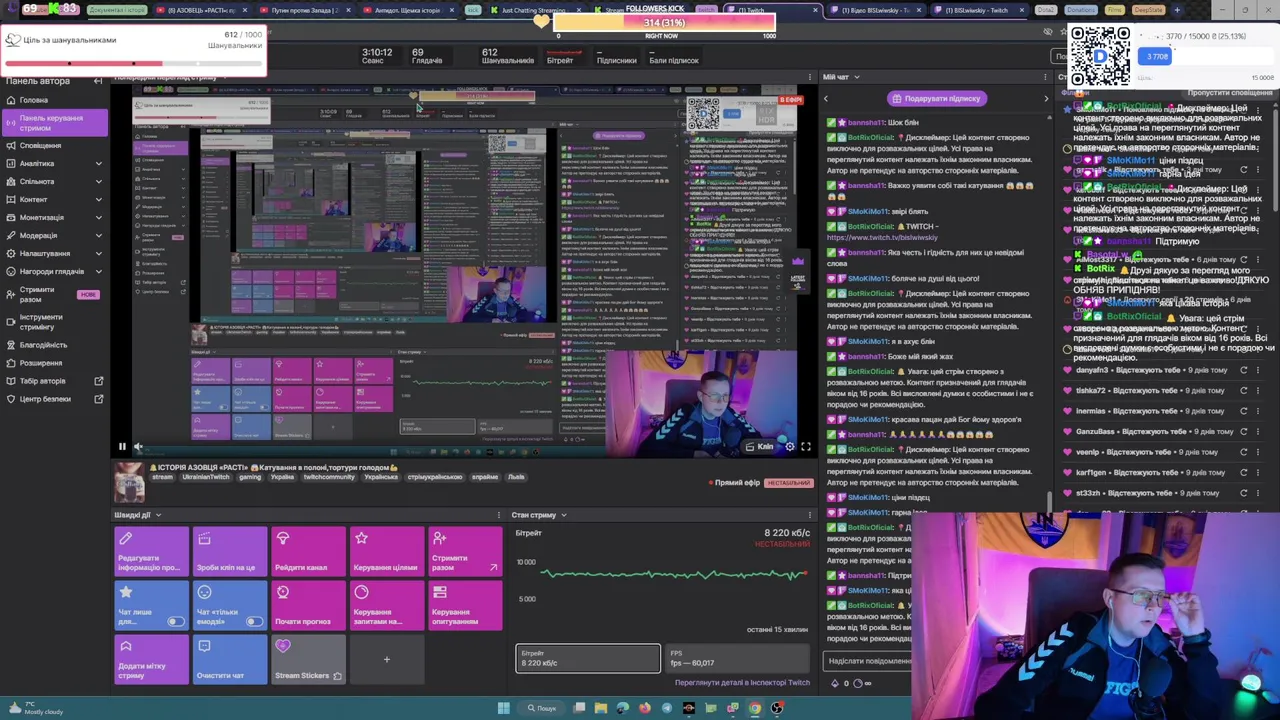
Task: Select the Бітрейт stat card
Action: pyautogui.click(x=588, y=658)
